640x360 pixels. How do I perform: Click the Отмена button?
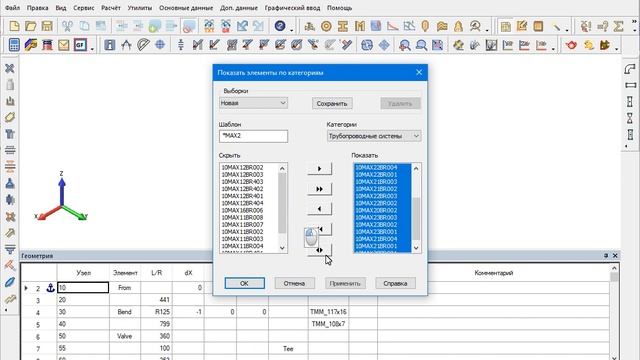[294, 283]
